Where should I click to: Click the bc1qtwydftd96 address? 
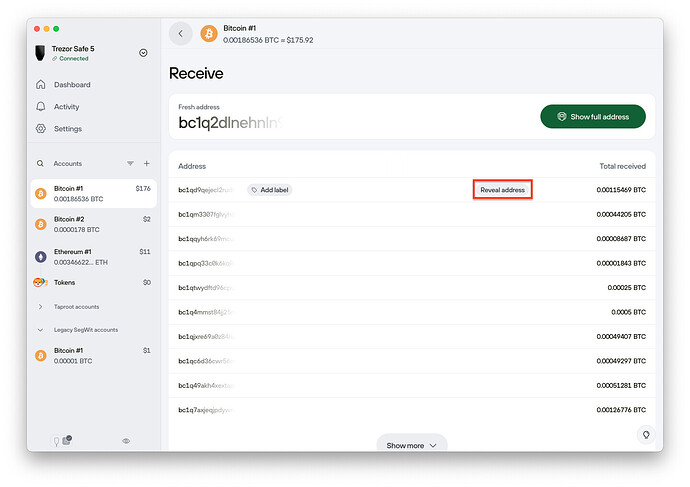206,288
